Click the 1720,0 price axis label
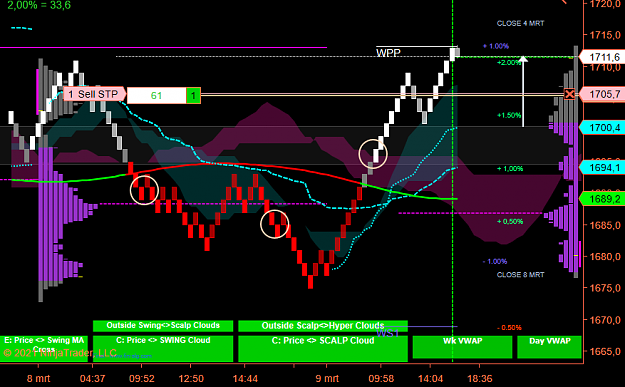The width and height of the screenshot is (625, 387). [605, 4]
